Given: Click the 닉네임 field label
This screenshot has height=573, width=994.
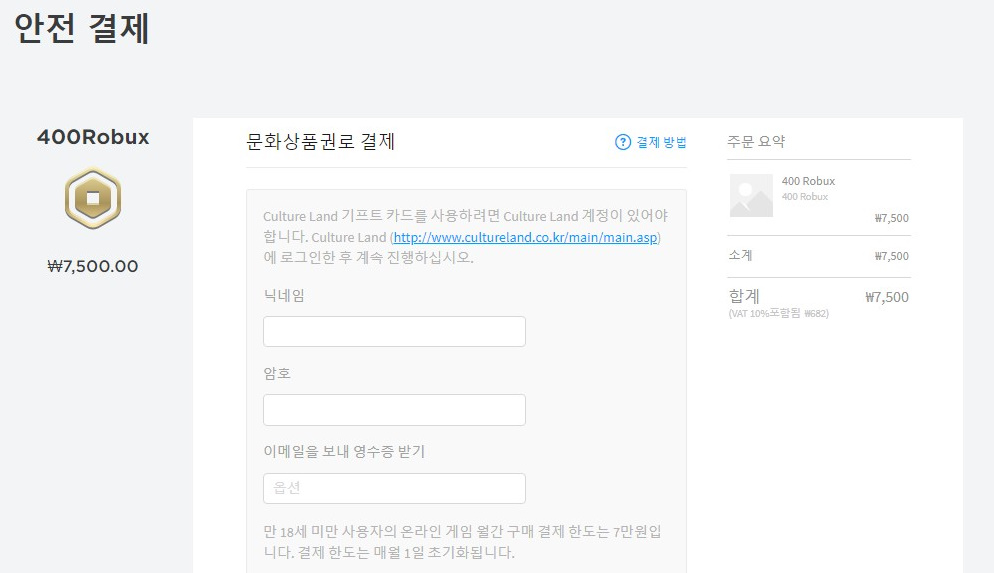Looking at the screenshot, I should pyautogui.click(x=284, y=296).
